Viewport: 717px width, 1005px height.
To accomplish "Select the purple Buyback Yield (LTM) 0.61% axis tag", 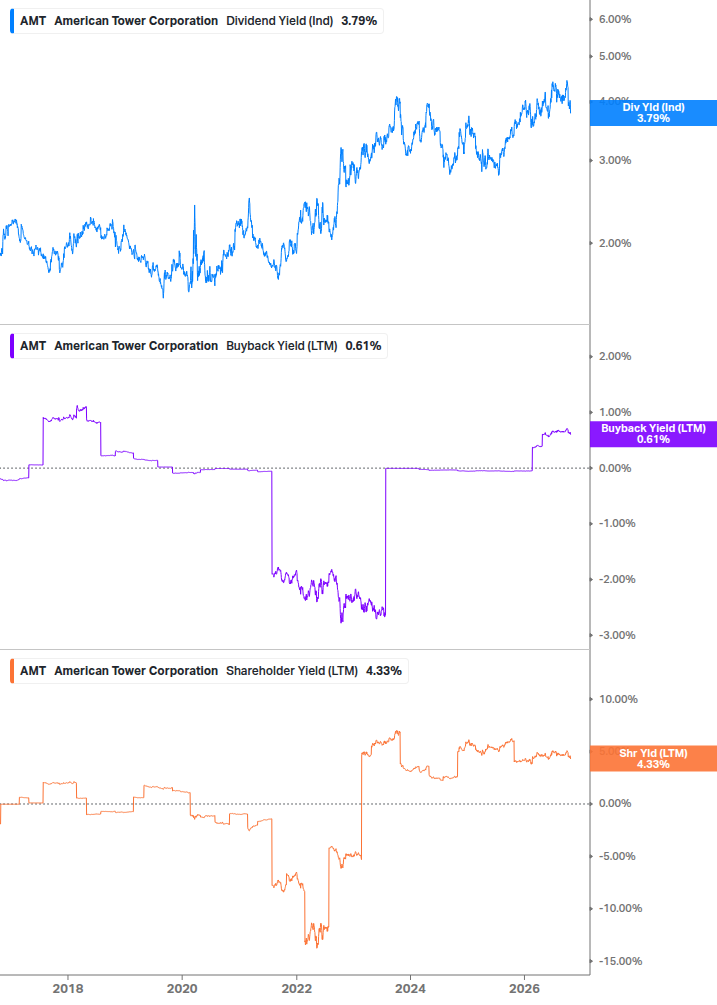I will coord(653,434).
